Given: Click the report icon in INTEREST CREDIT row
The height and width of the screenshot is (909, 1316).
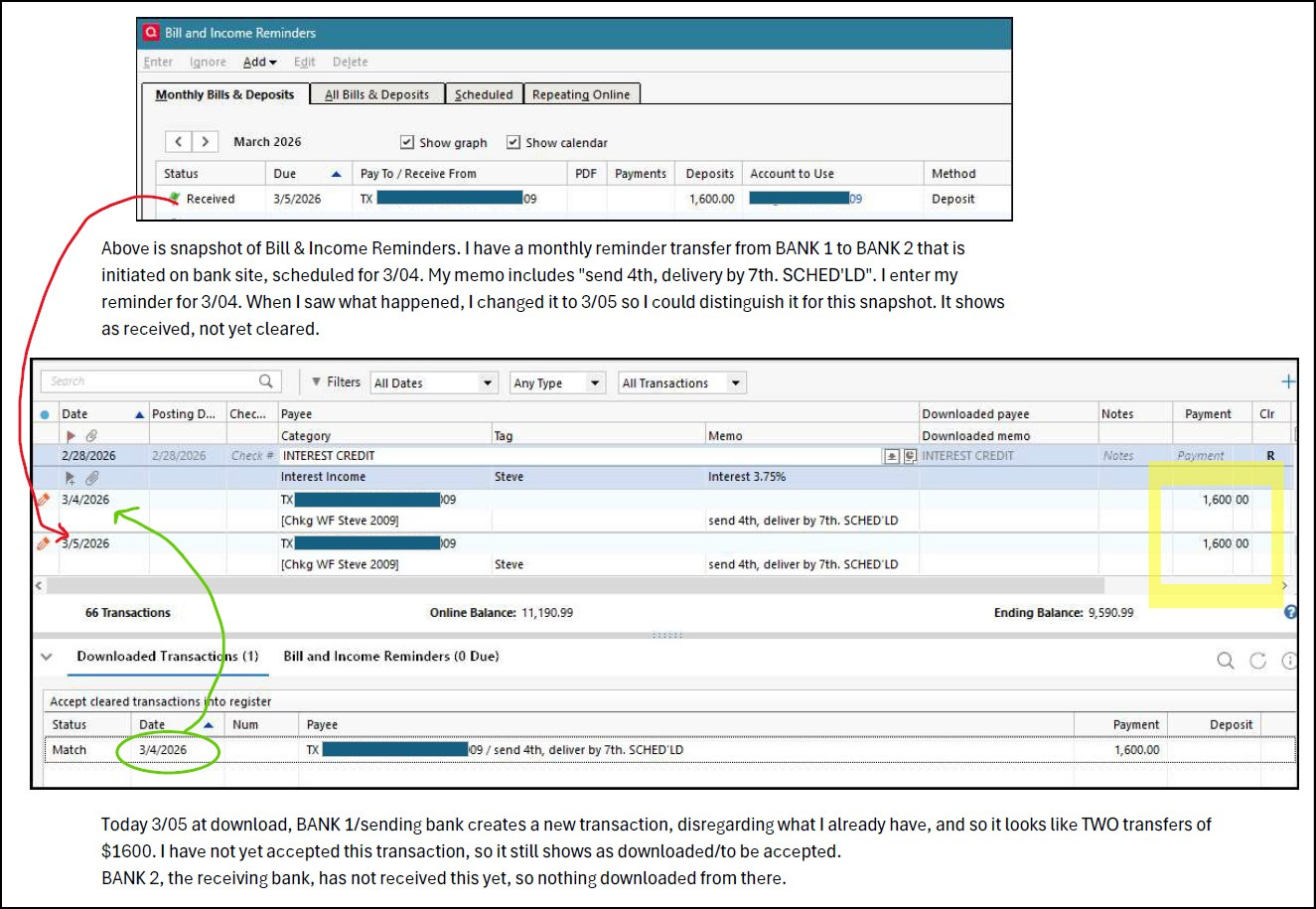Looking at the screenshot, I should 910,456.
